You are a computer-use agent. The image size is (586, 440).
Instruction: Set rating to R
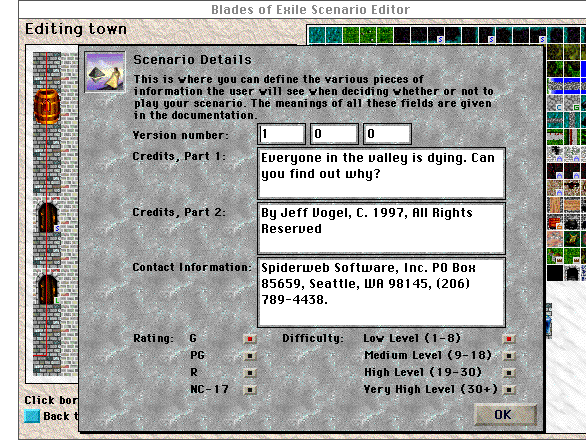tap(250, 373)
